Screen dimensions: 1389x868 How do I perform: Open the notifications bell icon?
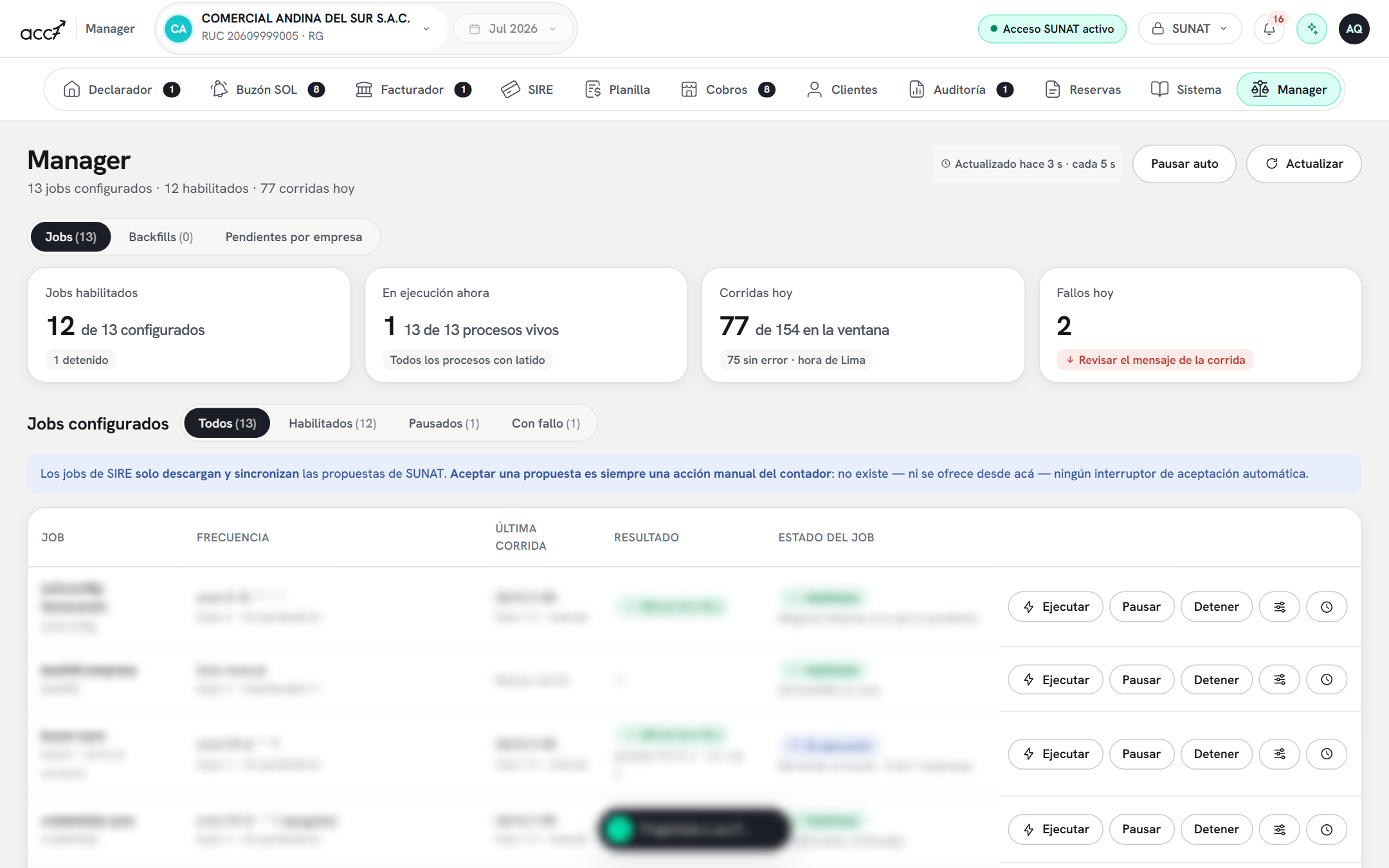(1269, 29)
